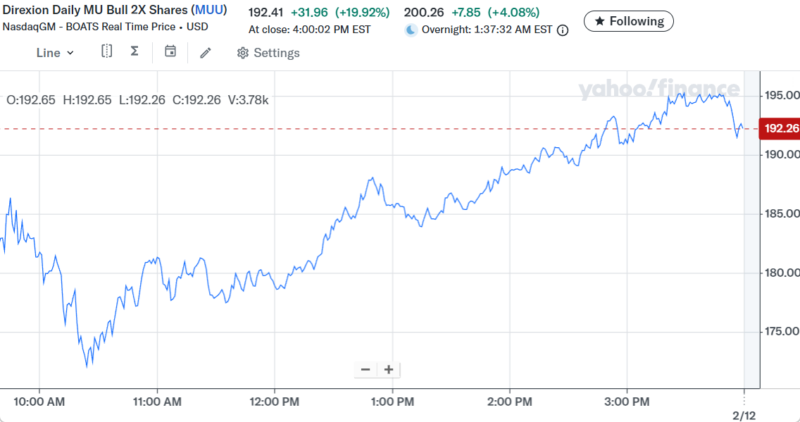Click the MUU ticker symbol link

coord(208,10)
